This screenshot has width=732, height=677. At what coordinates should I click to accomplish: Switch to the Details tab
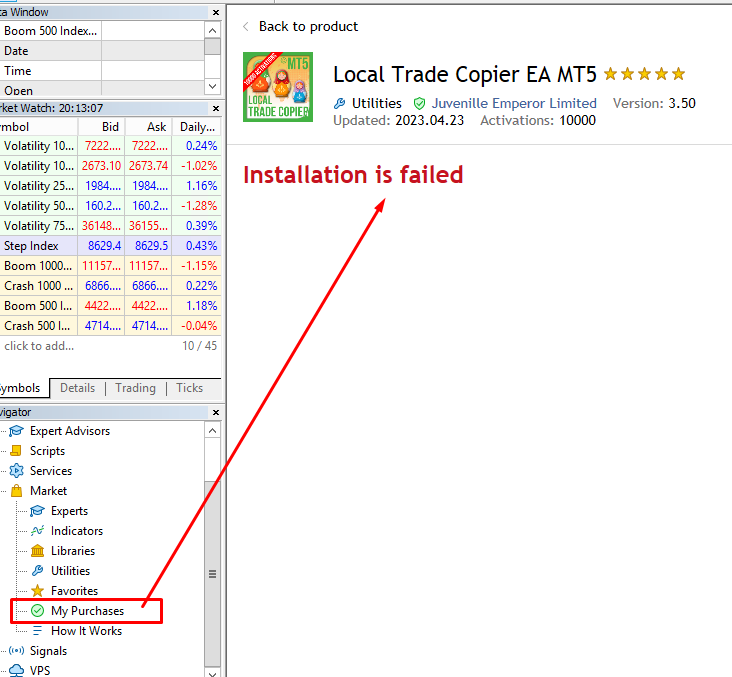click(77, 388)
